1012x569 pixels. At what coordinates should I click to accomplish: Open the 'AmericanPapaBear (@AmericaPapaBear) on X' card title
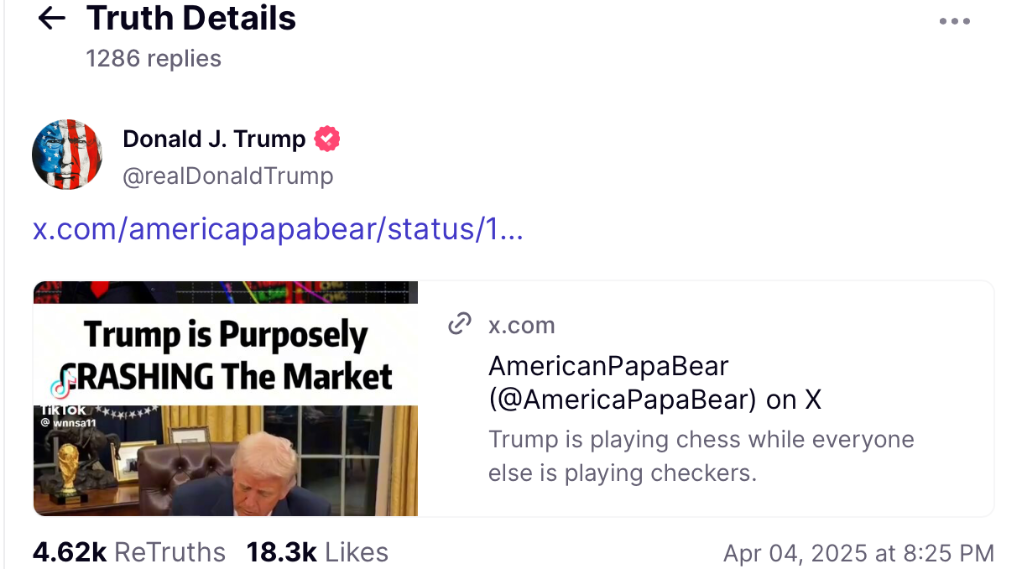point(654,383)
